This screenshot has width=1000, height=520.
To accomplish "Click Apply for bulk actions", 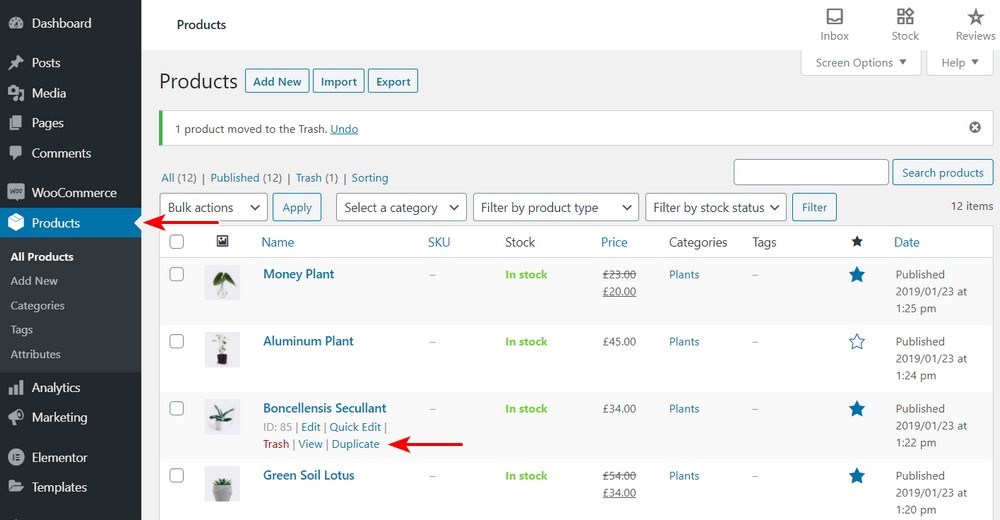I will [x=297, y=207].
